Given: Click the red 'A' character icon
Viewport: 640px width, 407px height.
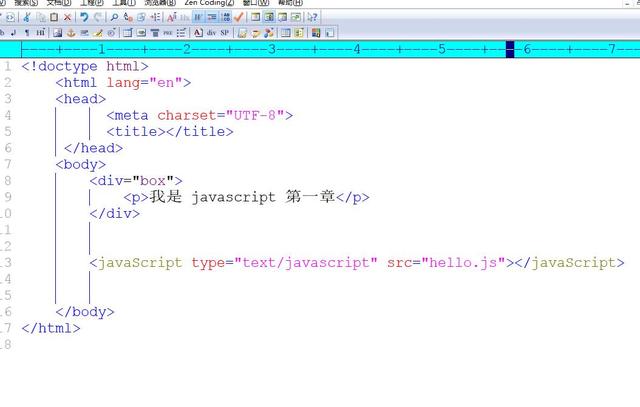Looking at the screenshot, I should click(198, 33).
